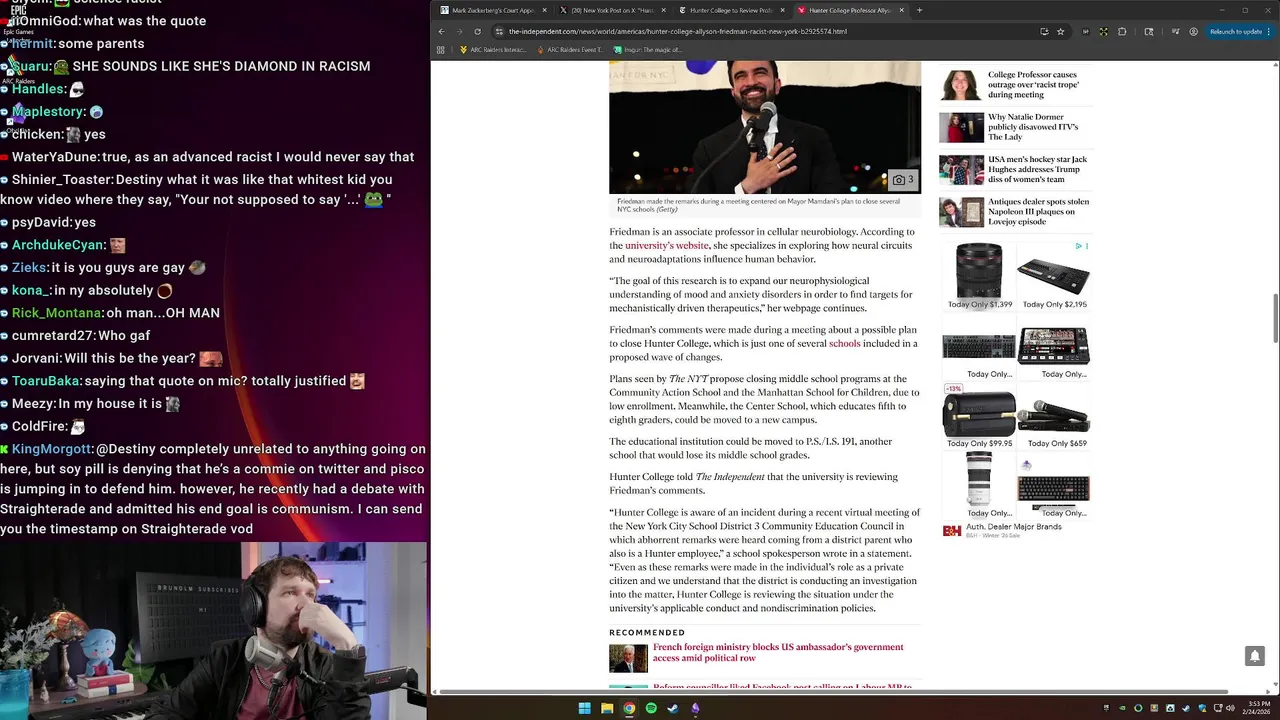Switch to Hunter College to Review tab
Image resolution: width=1280 pixels, height=720 pixels.
pyautogui.click(x=732, y=10)
